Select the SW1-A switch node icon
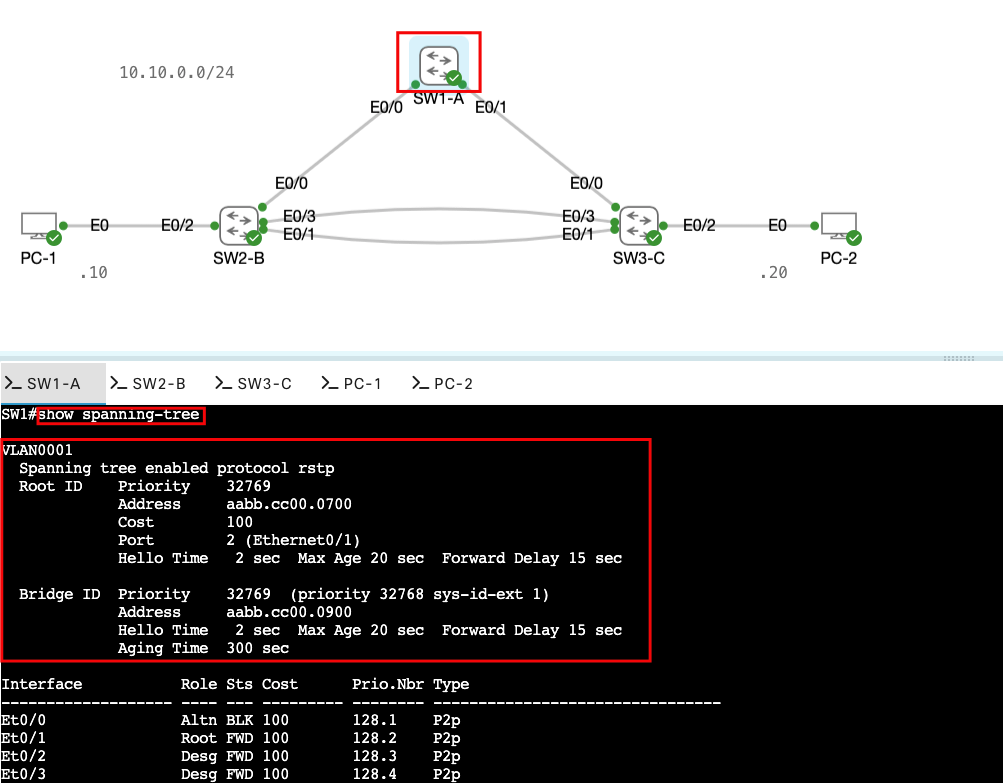The height and width of the screenshot is (783, 1003). pyautogui.click(x=438, y=63)
